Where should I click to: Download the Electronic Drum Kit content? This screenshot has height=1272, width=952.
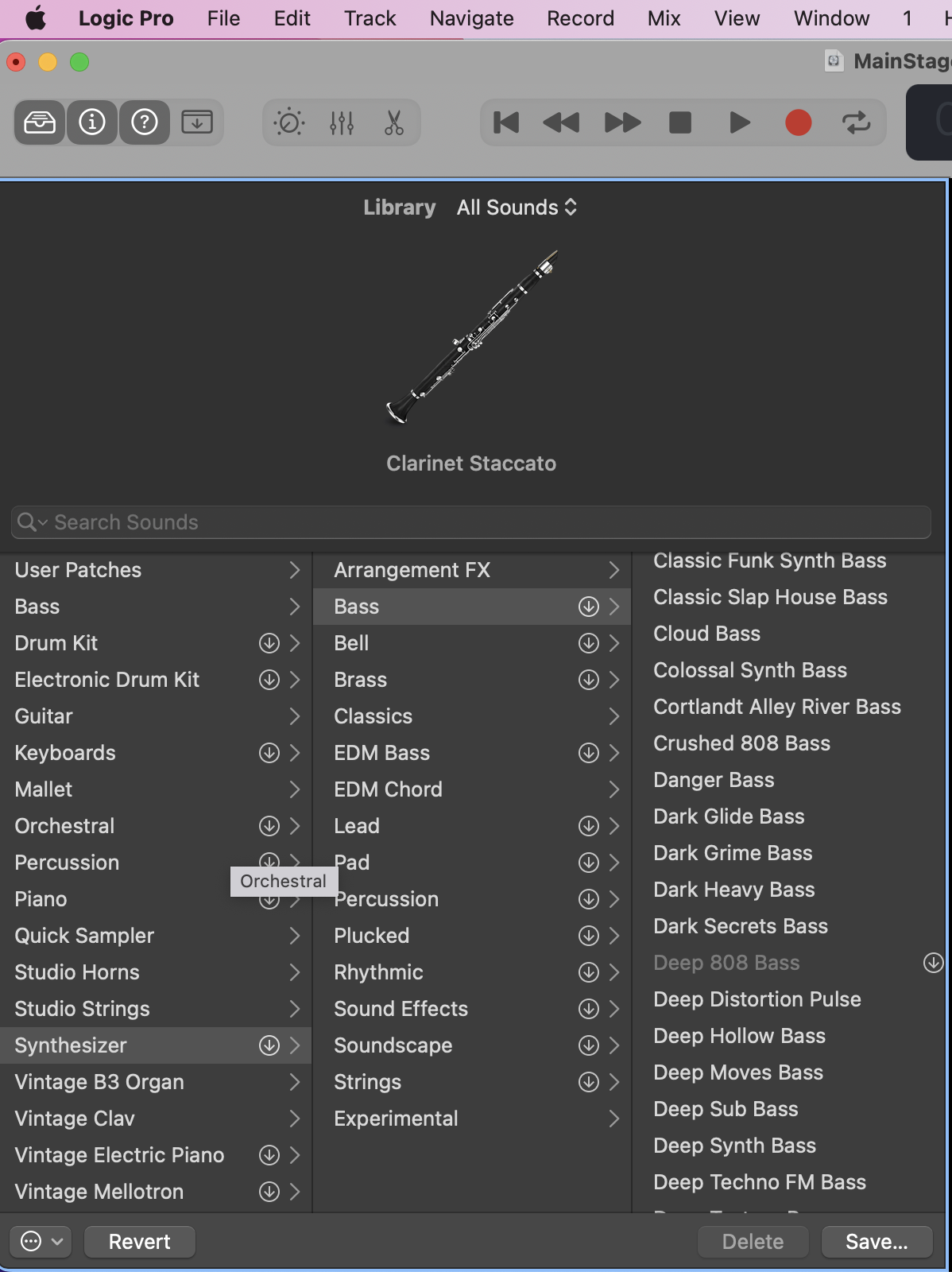269,680
